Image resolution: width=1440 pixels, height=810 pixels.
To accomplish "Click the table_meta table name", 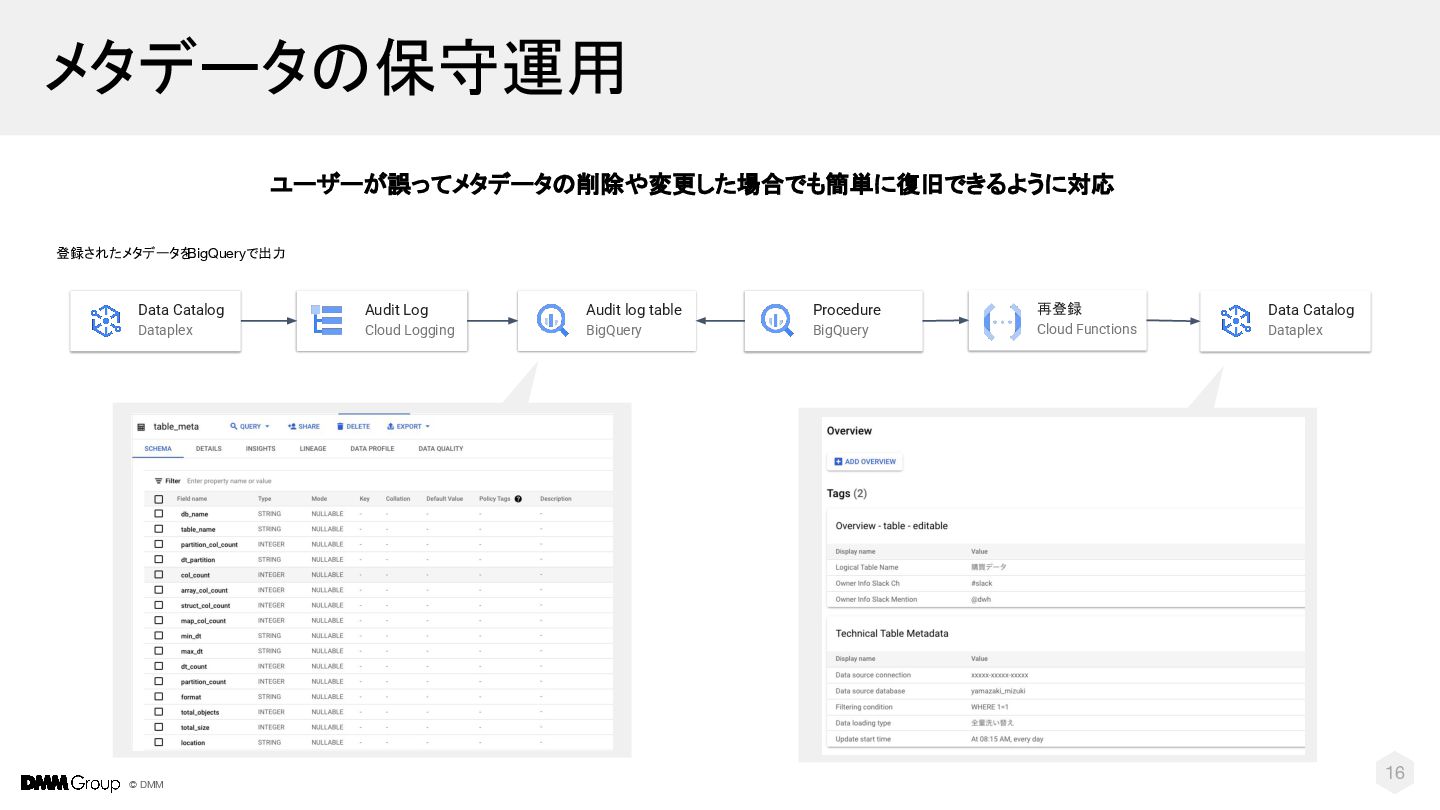I will click(x=176, y=427).
